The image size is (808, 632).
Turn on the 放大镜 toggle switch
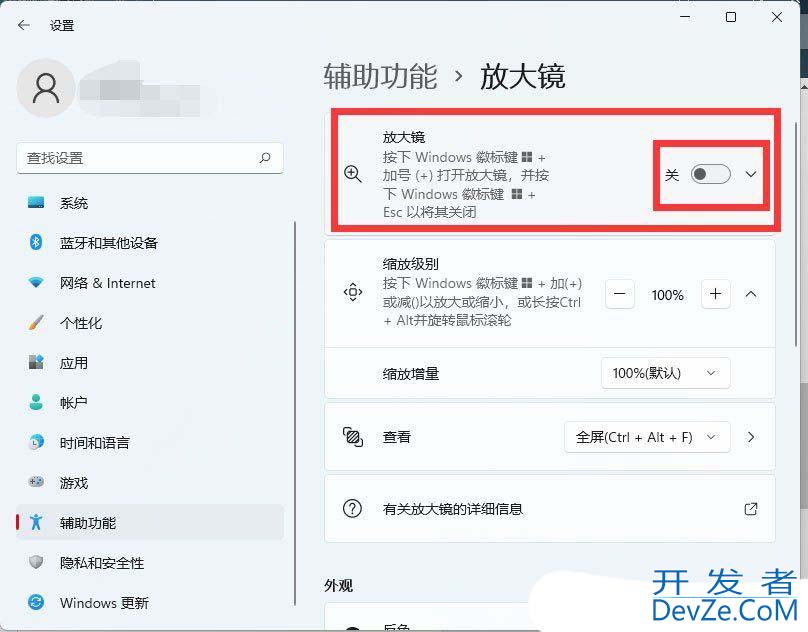coord(711,174)
